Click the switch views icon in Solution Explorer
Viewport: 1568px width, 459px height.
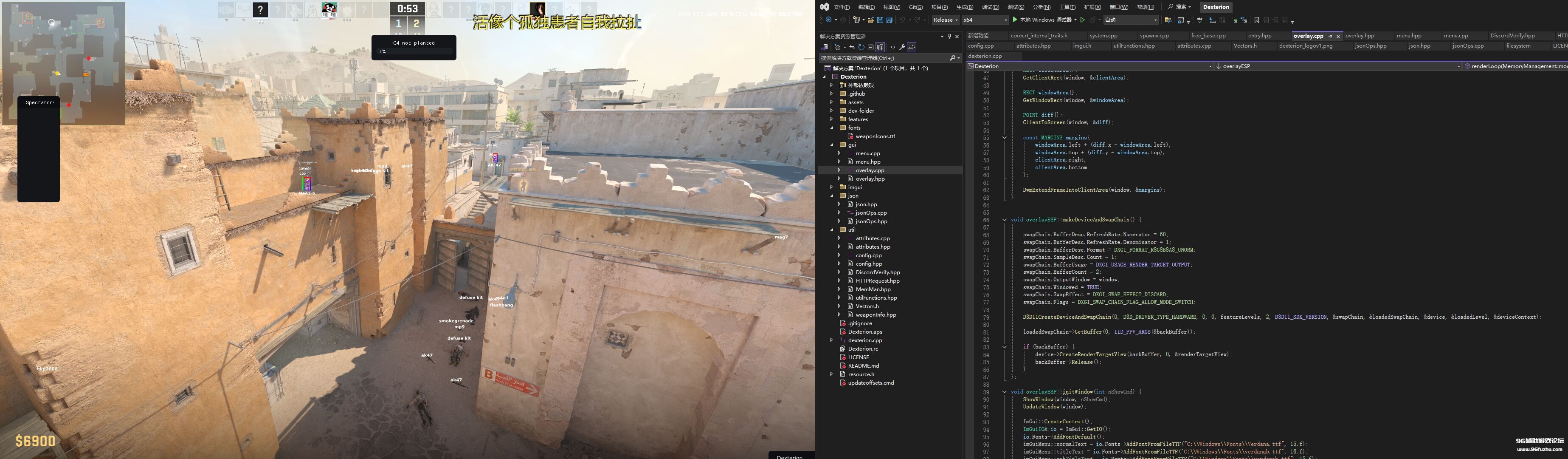pyautogui.click(x=824, y=47)
